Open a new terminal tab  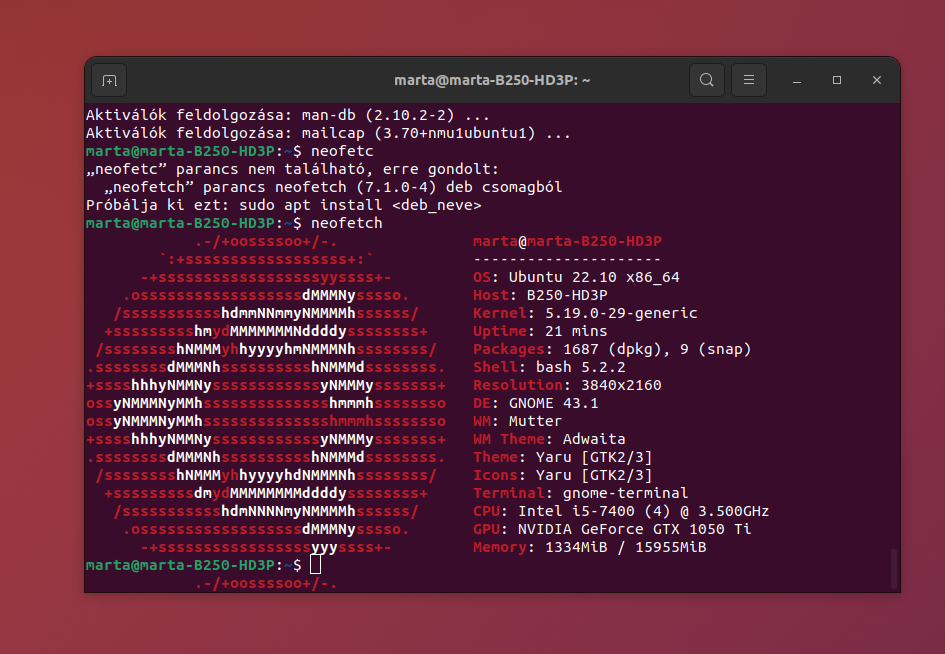[x=109, y=80]
